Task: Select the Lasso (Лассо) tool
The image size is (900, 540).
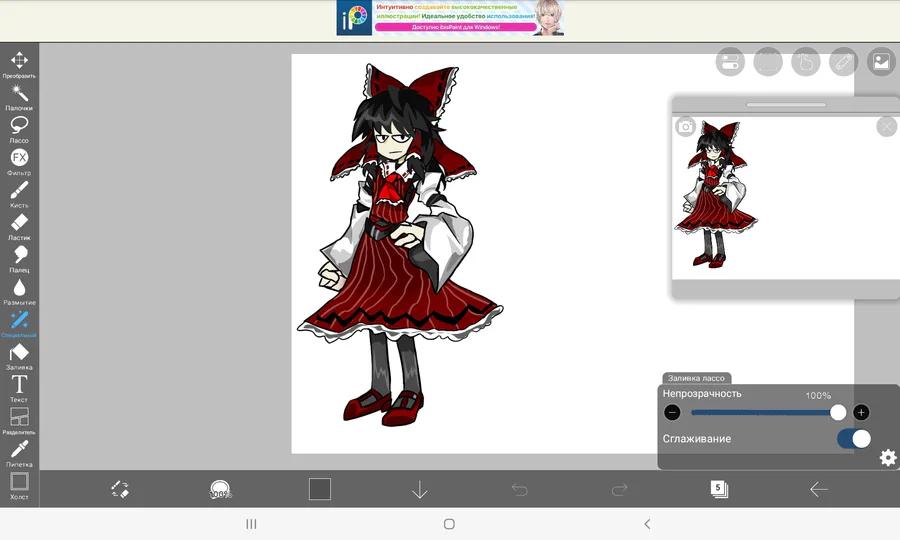Action: [19, 129]
